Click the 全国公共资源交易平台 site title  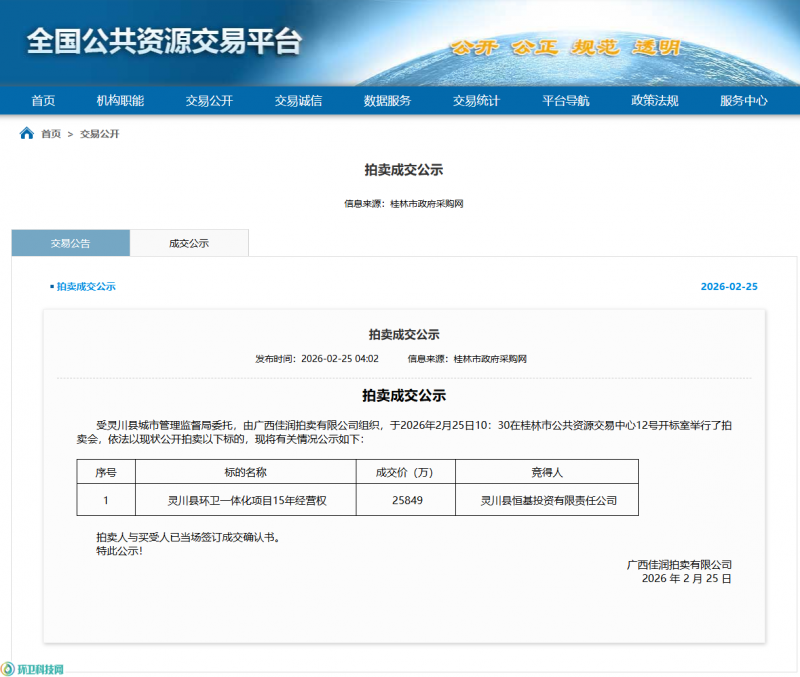click(164, 41)
